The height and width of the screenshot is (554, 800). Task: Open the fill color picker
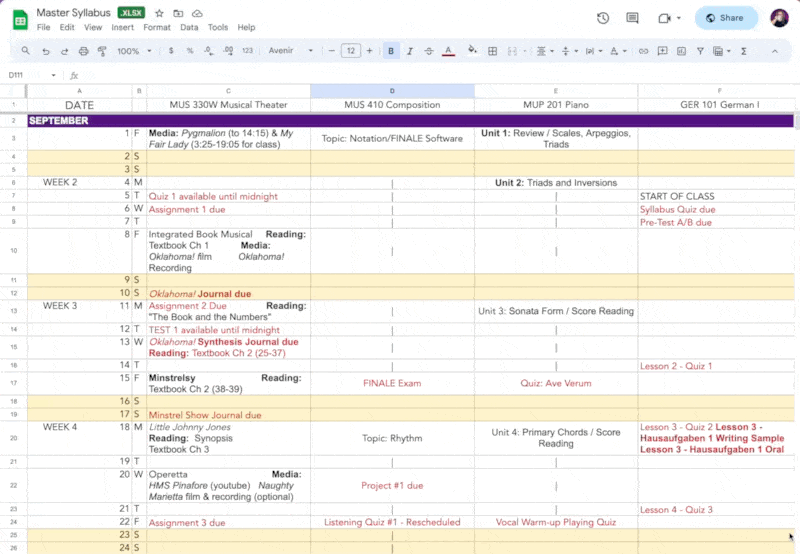(472, 50)
